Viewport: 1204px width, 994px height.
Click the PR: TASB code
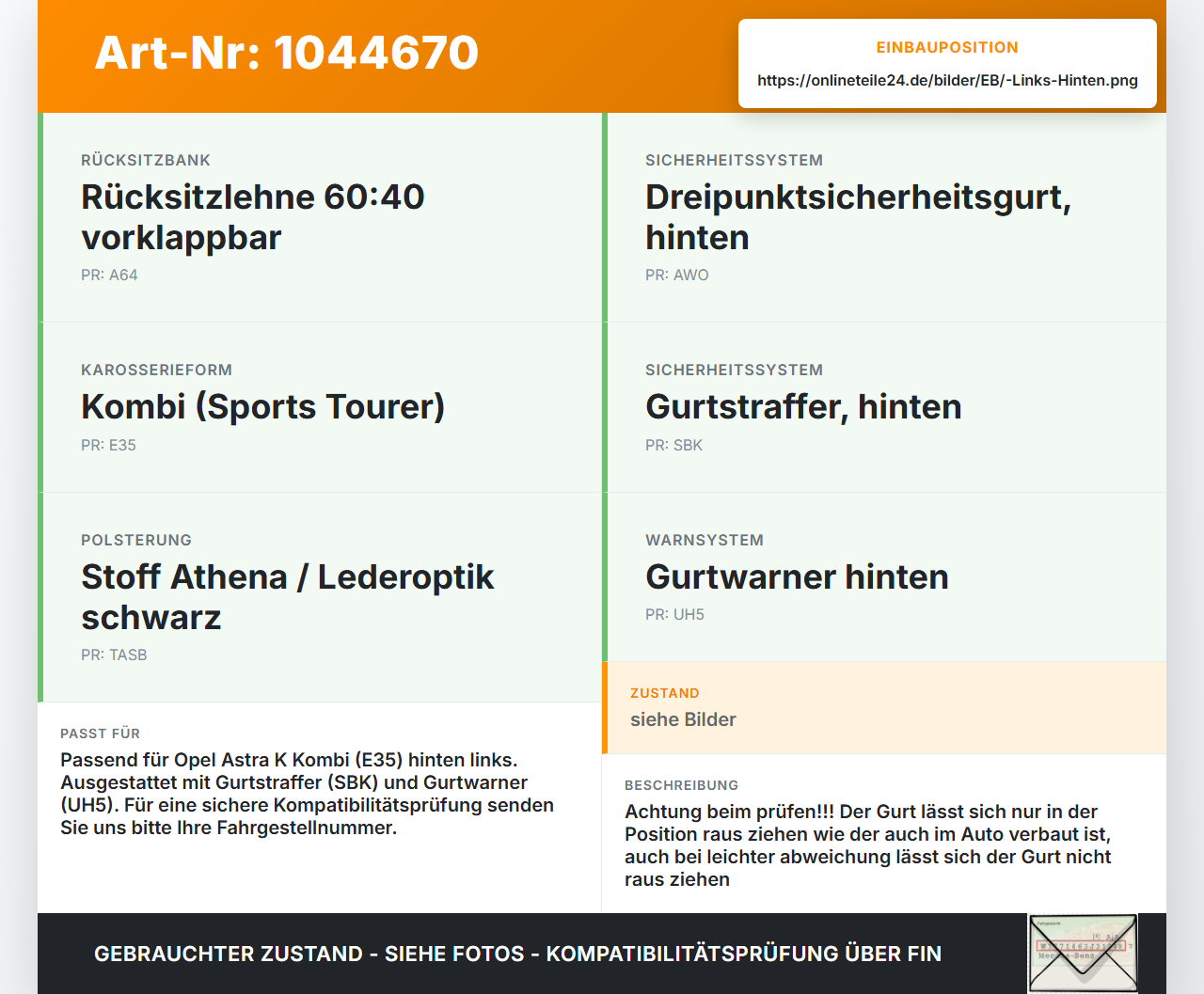(114, 655)
